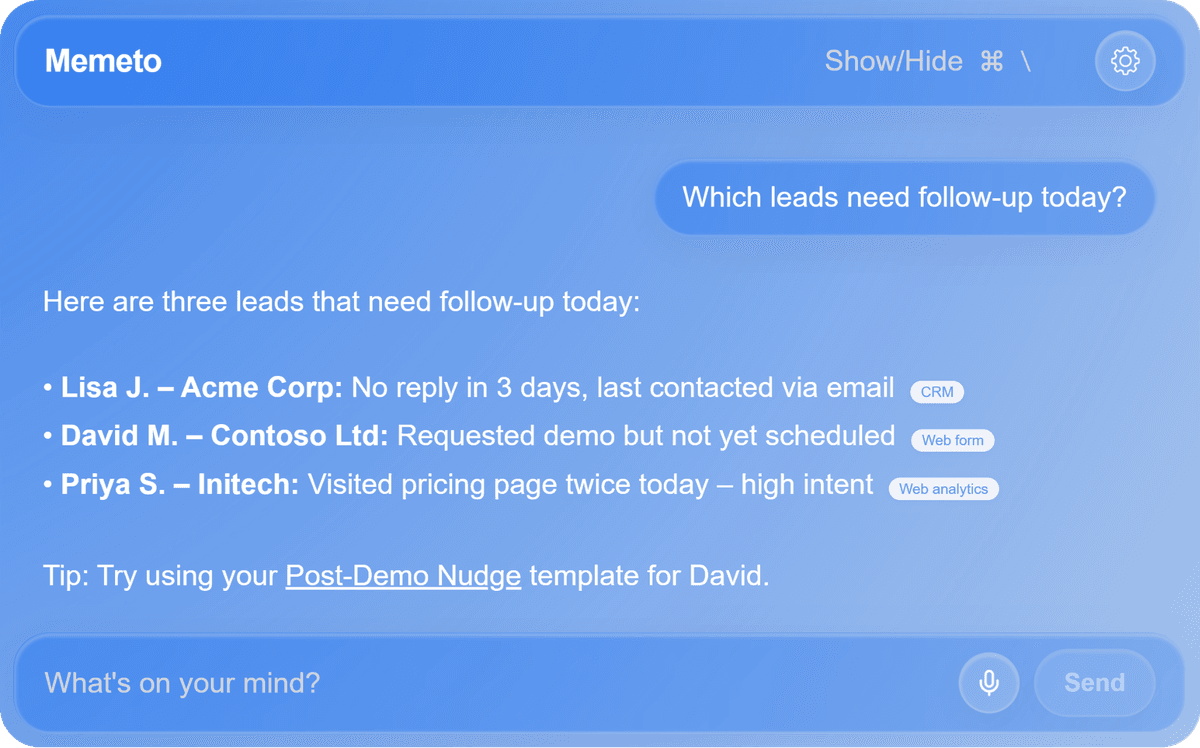Click the "Here are three leads" intro line

[341, 301]
